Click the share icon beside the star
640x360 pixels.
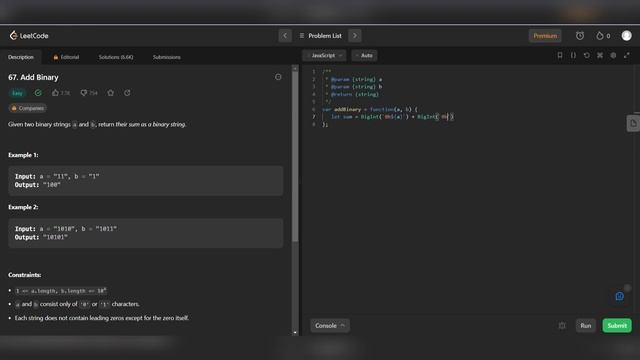click(127, 93)
